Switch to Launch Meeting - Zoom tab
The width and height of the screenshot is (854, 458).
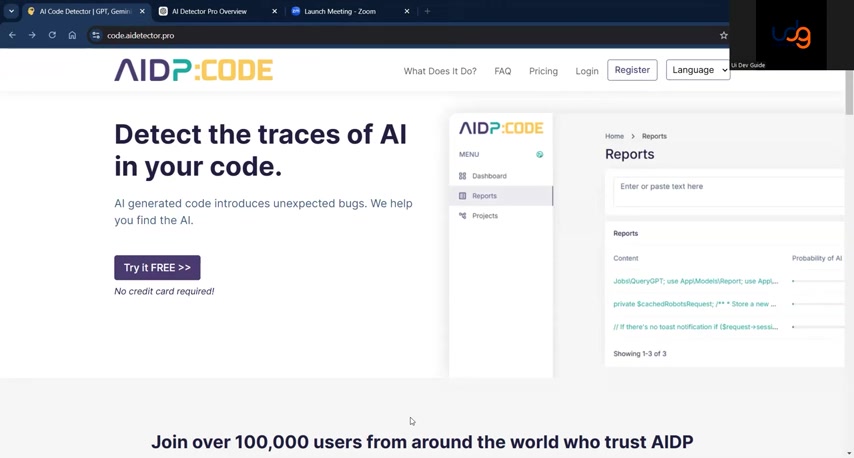pyautogui.click(x=340, y=11)
